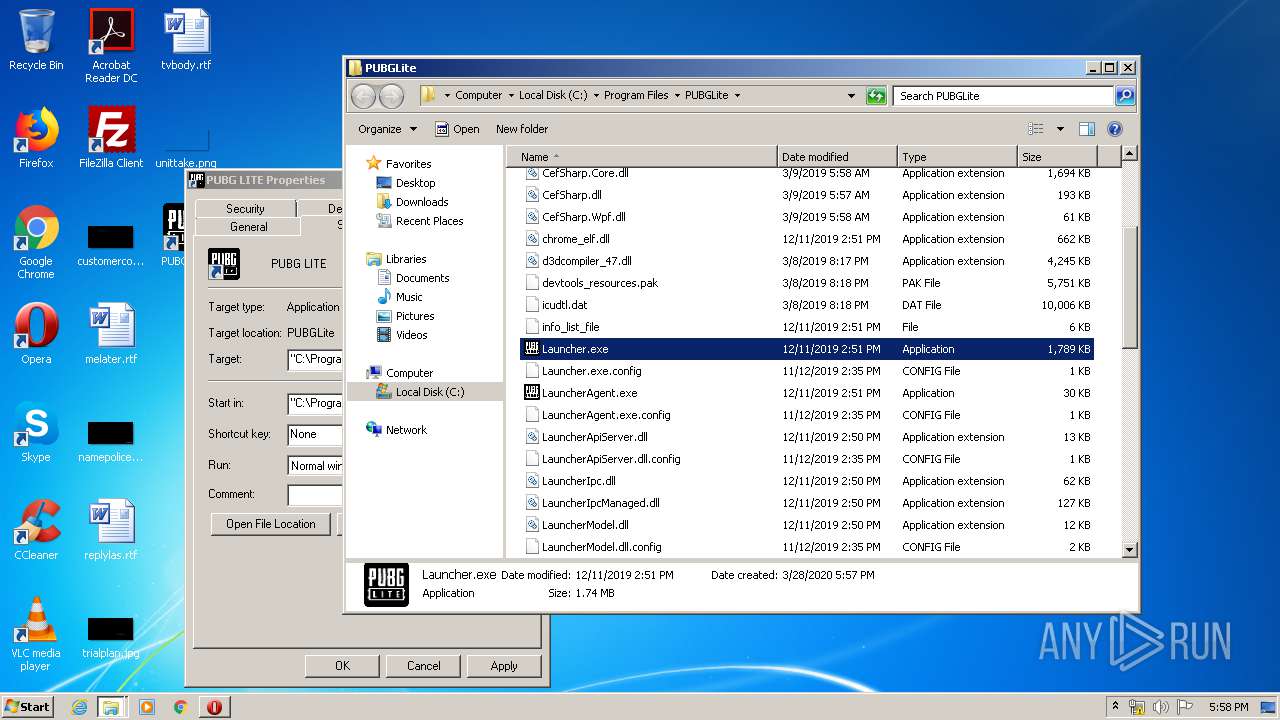Click Search PUBGLite input field
Screen dimensions: 1280x720
tap(1003, 96)
